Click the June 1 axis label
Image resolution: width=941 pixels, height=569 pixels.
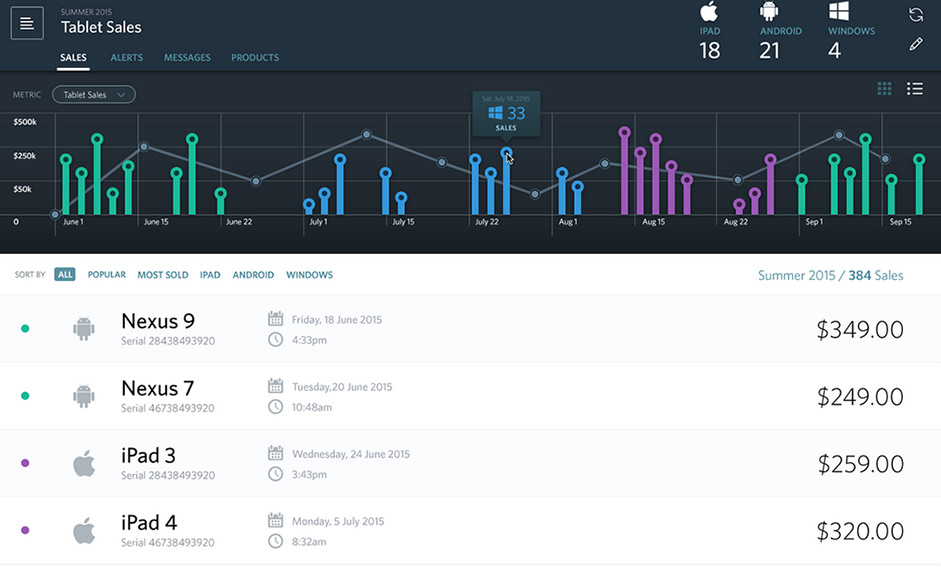pos(73,221)
